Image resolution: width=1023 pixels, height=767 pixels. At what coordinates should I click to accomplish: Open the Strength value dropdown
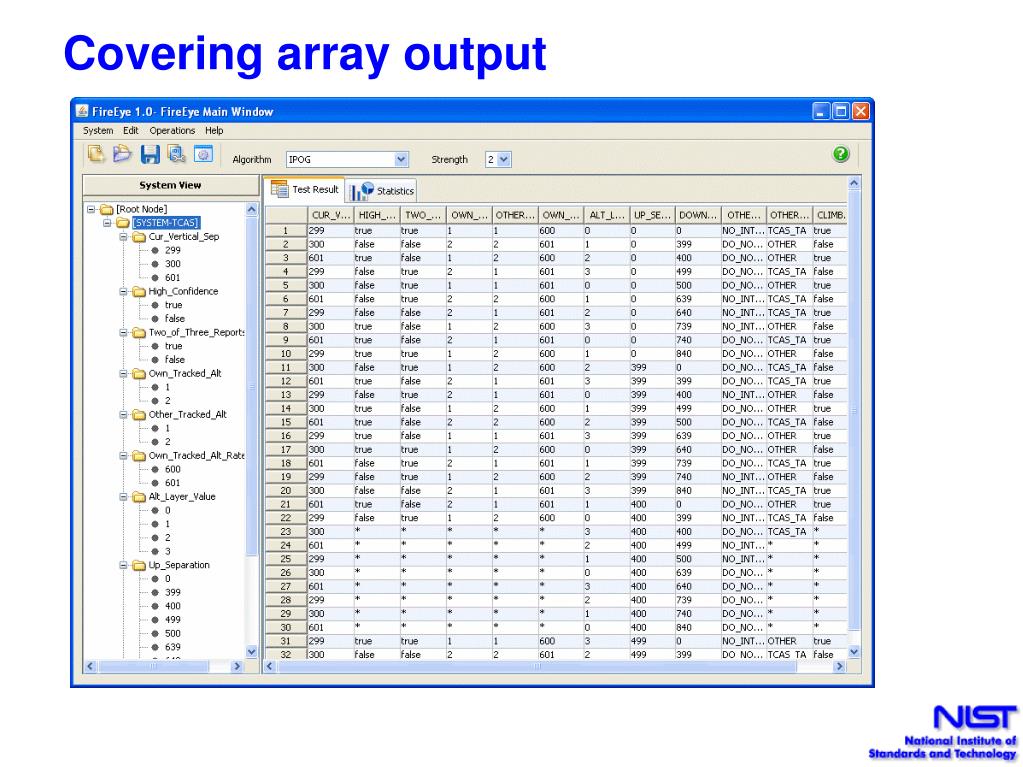pos(498,159)
